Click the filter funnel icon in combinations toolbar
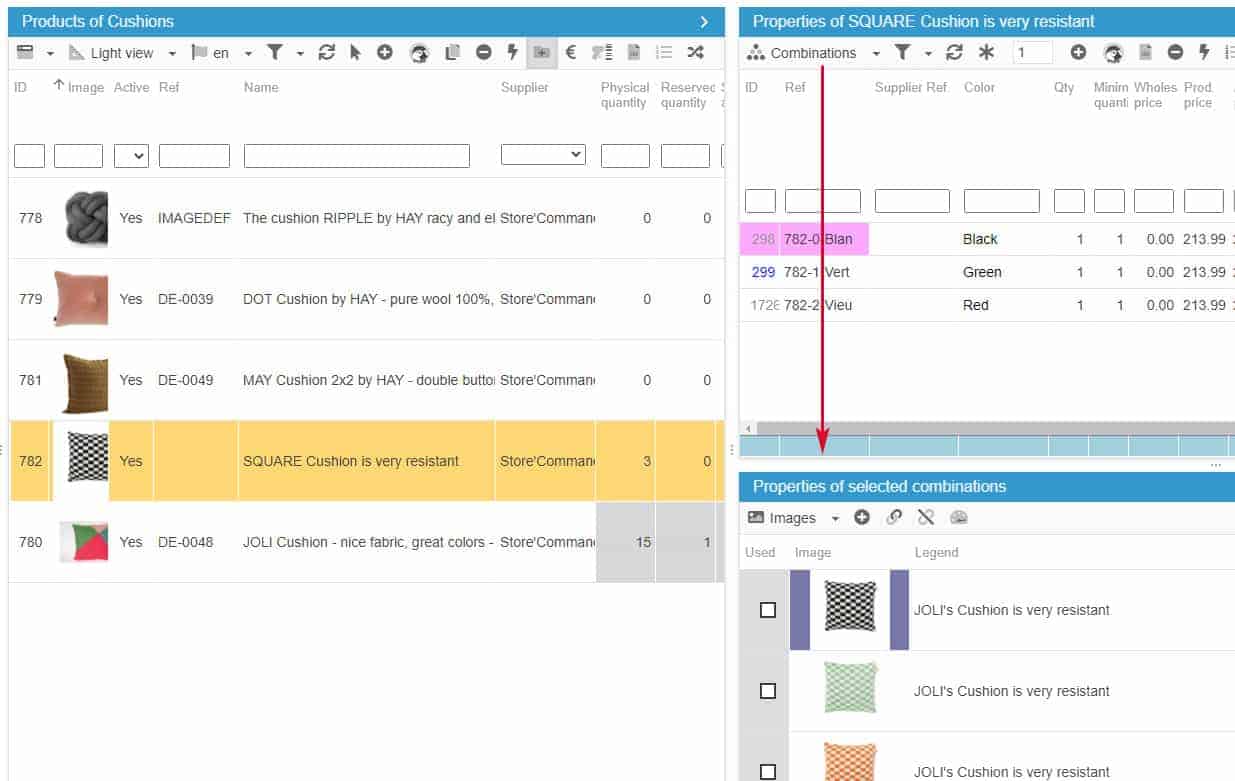Image resolution: width=1235 pixels, height=781 pixels. [x=902, y=53]
